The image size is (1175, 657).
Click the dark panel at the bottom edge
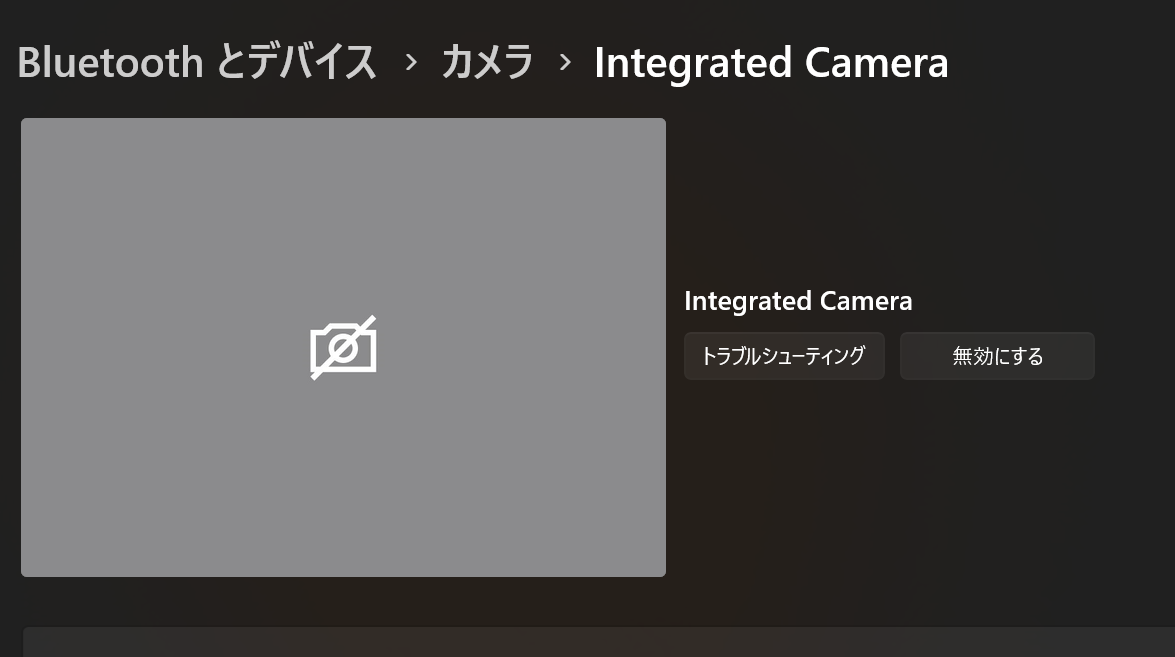coord(598,642)
